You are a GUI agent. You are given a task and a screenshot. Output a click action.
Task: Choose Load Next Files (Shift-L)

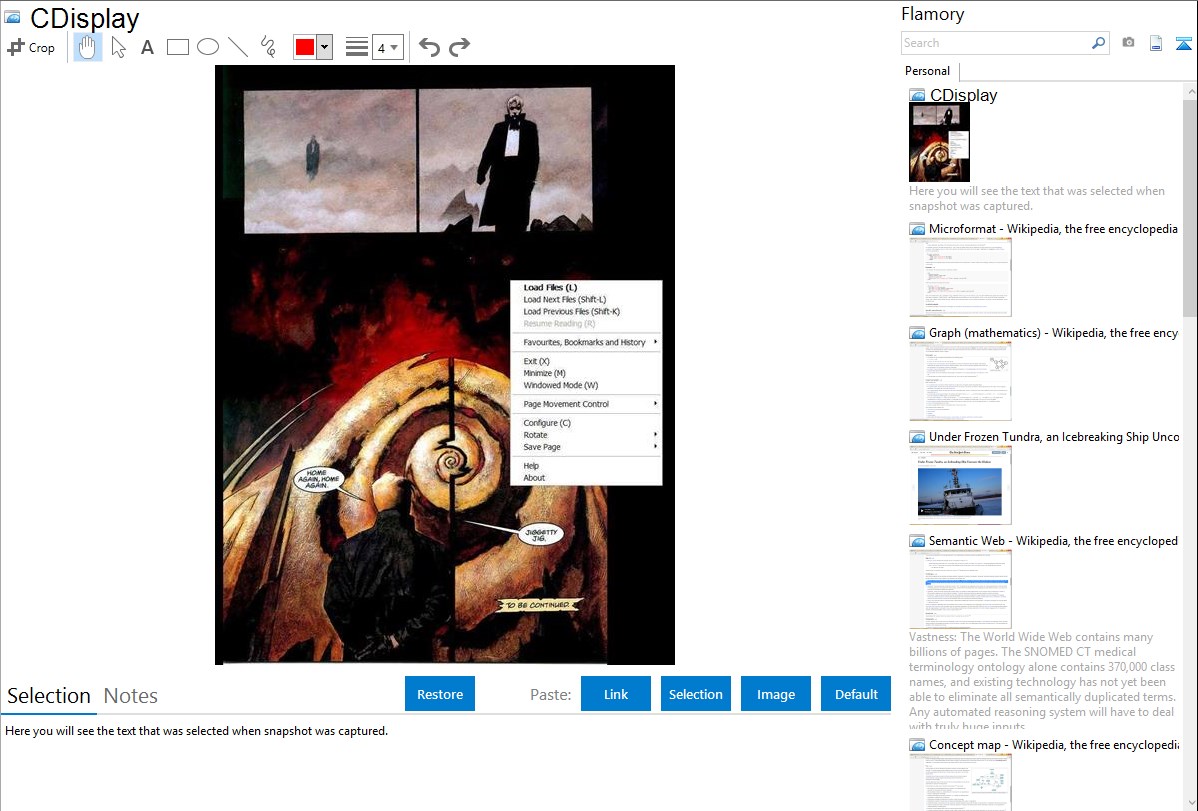click(585, 300)
